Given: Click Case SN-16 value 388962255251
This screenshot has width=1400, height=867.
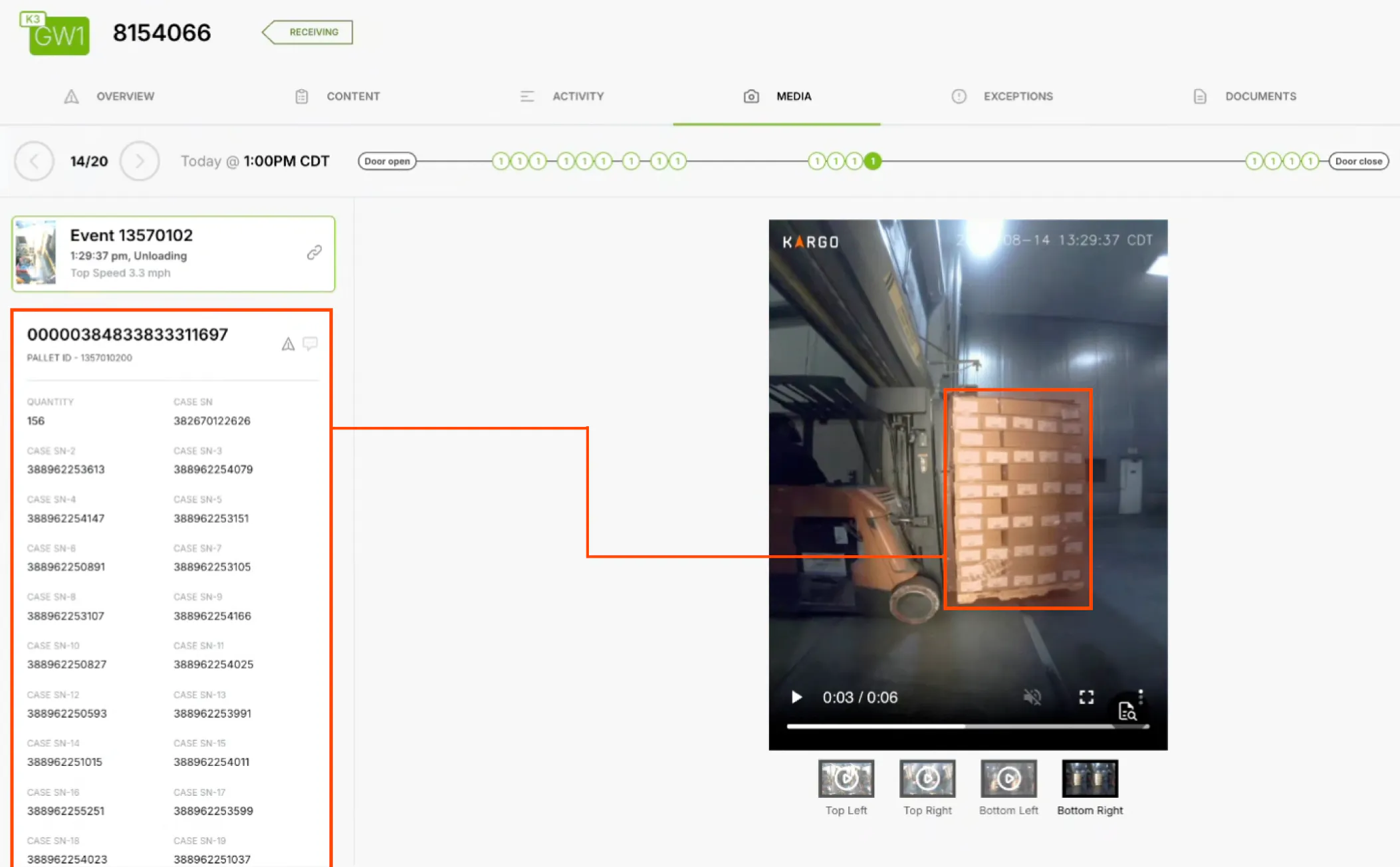Looking at the screenshot, I should pyautogui.click(x=66, y=811).
